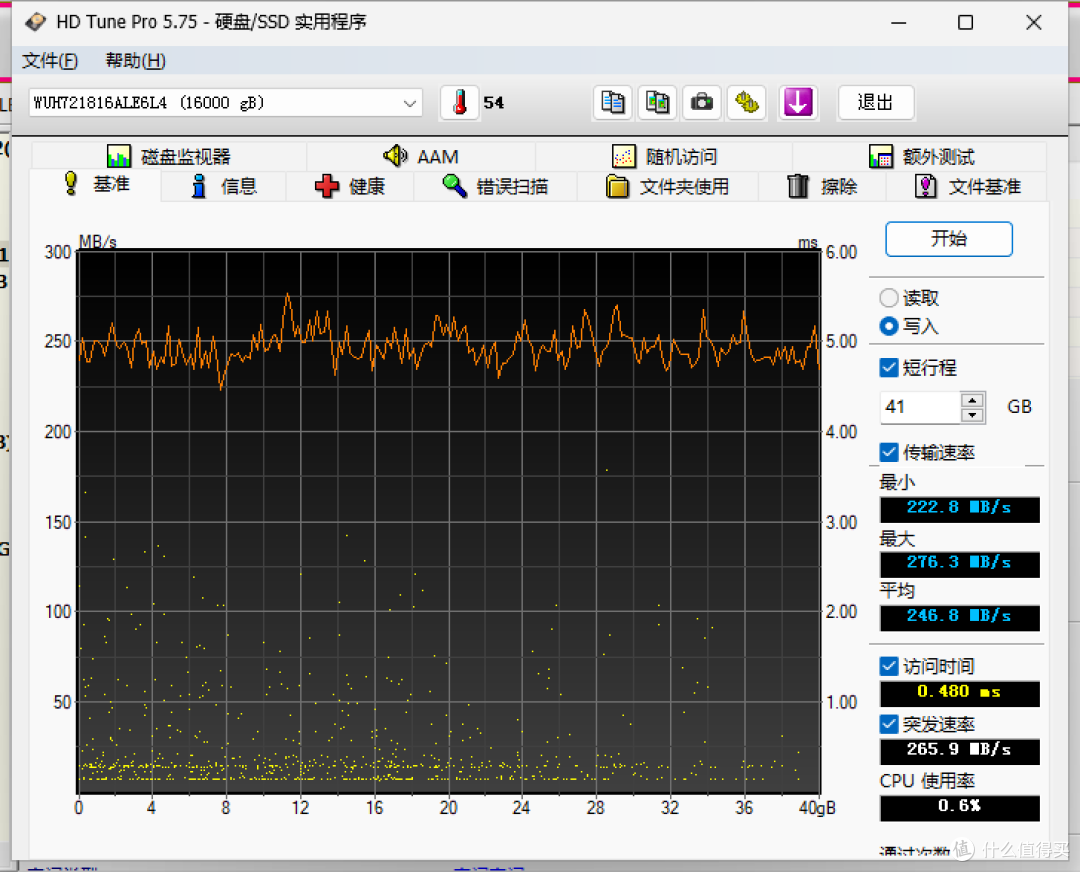Open the Help menu (帮助)
This screenshot has height=872, width=1080.
pos(135,61)
